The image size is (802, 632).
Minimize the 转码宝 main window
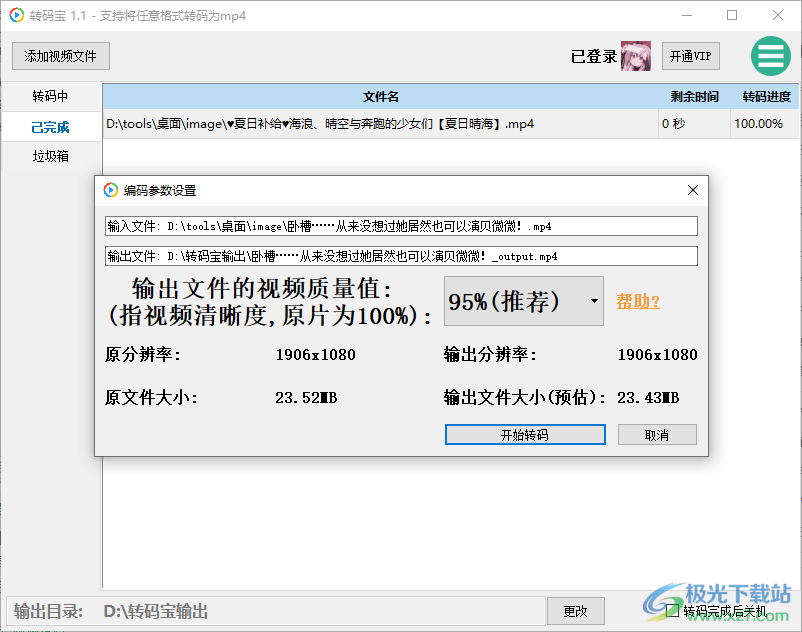point(687,15)
